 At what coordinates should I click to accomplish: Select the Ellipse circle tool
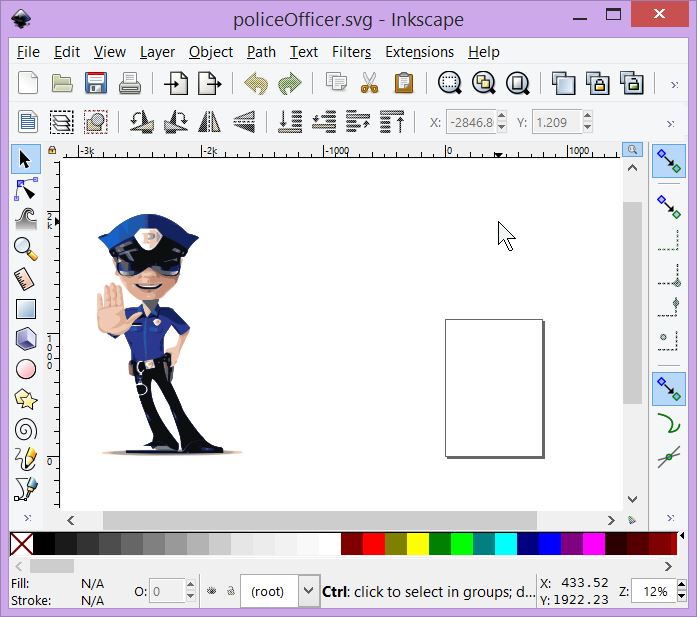(x=26, y=369)
